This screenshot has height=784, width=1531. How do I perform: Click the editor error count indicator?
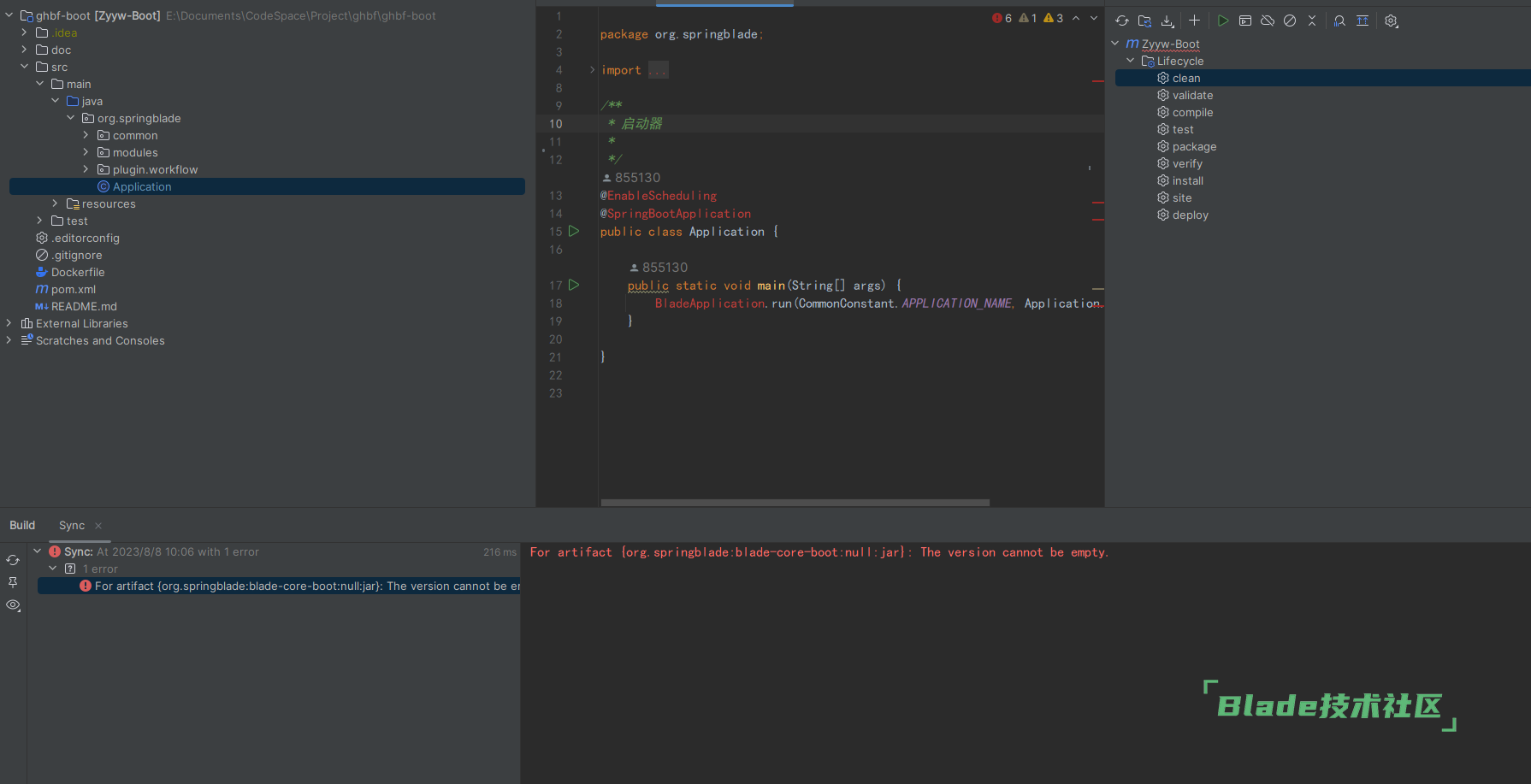1002,18
